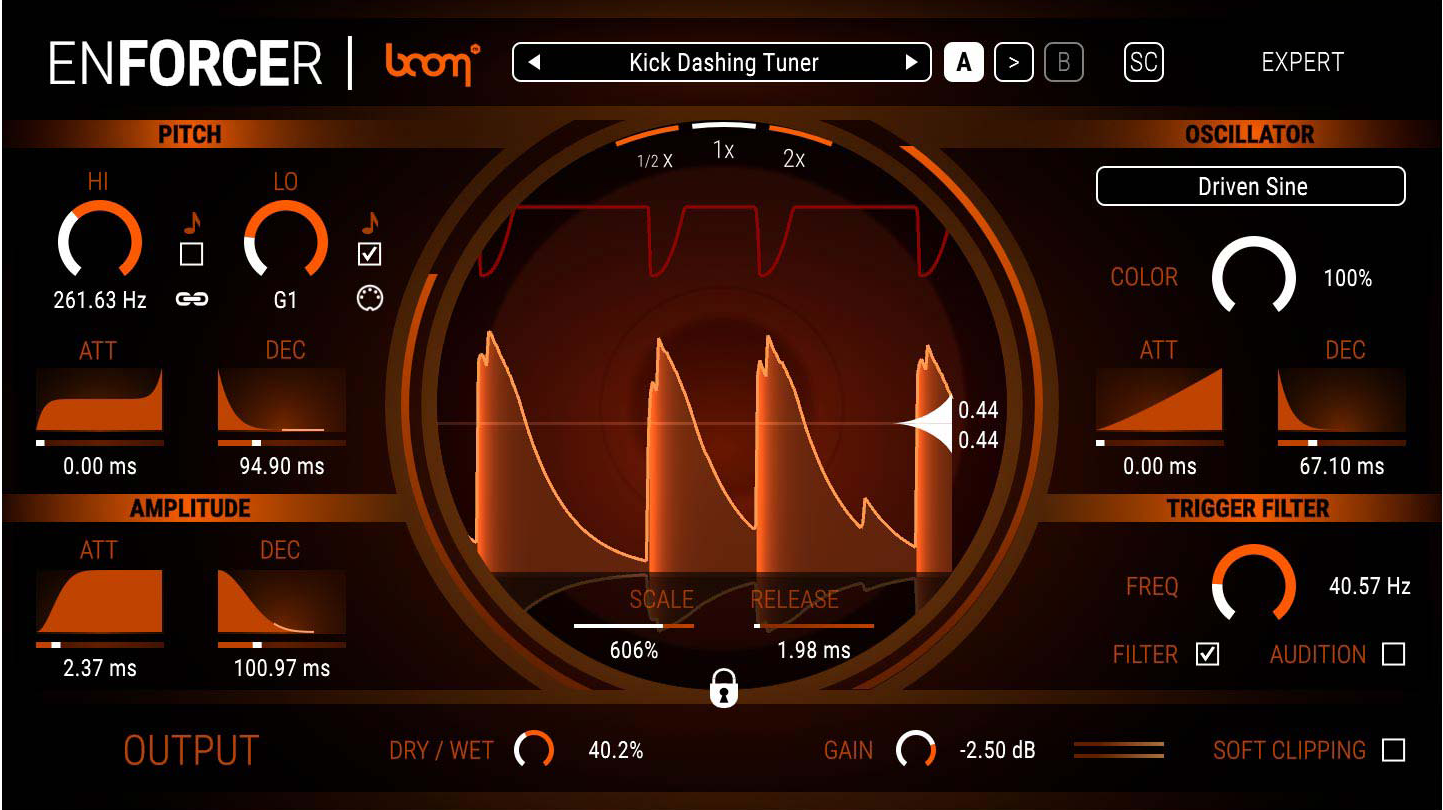Open the Driven Sine oscillator dropdown
This screenshot has width=1443, height=810.
point(1251,186)
